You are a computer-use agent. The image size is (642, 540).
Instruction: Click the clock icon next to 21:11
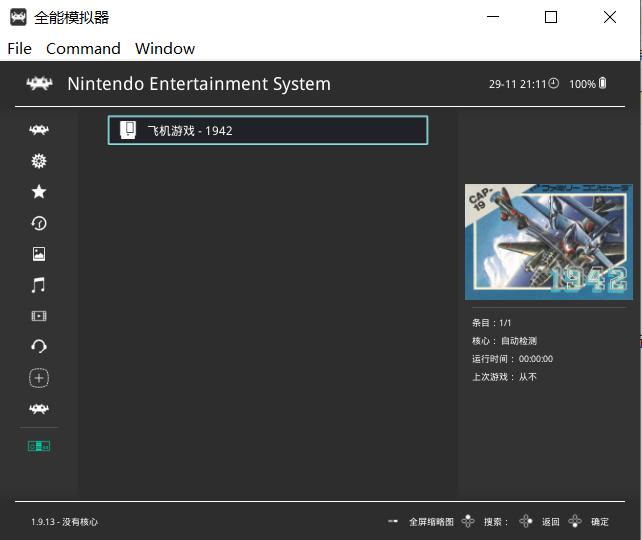point(554,83)
